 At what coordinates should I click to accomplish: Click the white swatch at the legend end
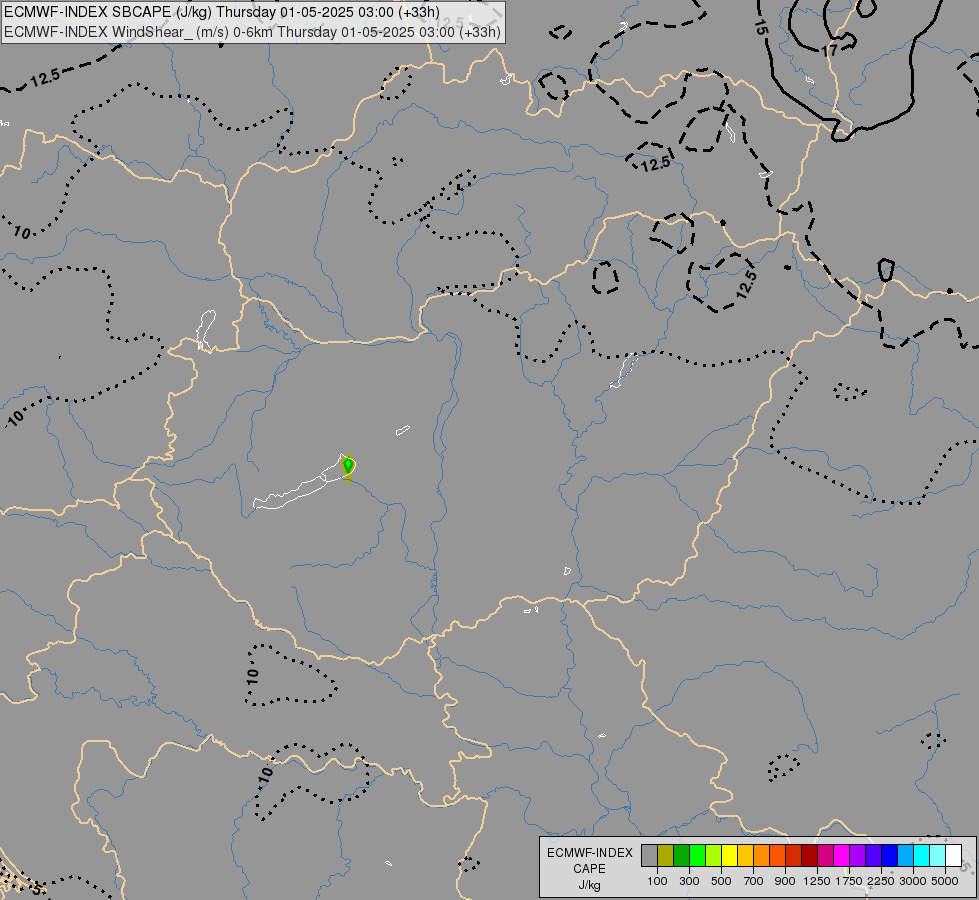(953, 855)
